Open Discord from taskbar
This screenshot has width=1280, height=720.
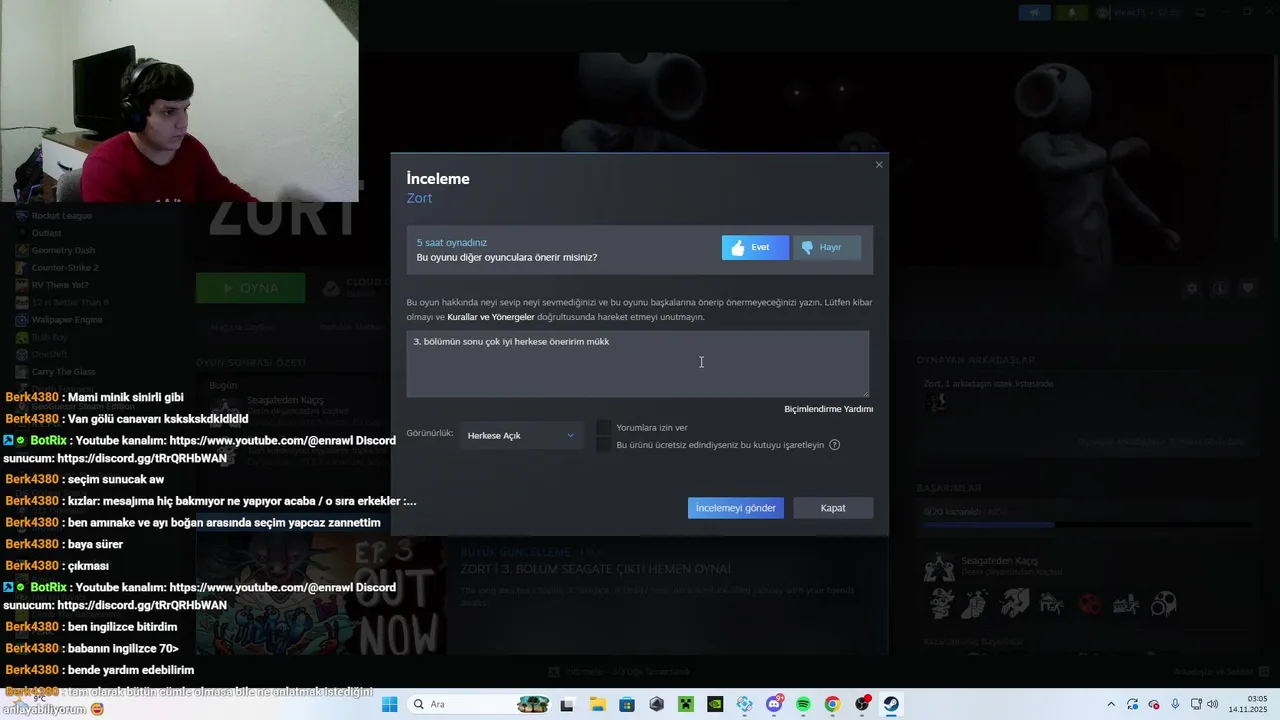[x=774, y=704]
